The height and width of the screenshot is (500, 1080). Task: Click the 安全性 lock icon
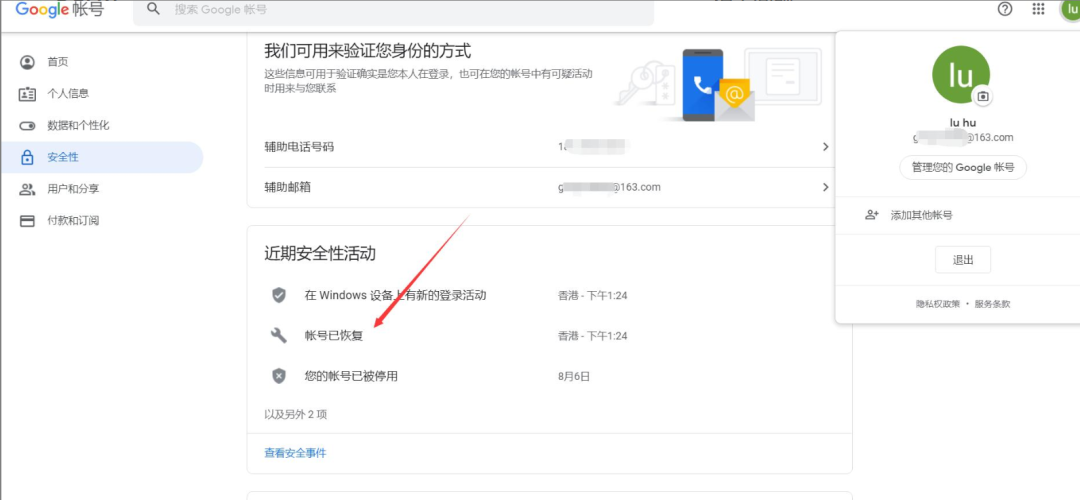coord(27,157)
